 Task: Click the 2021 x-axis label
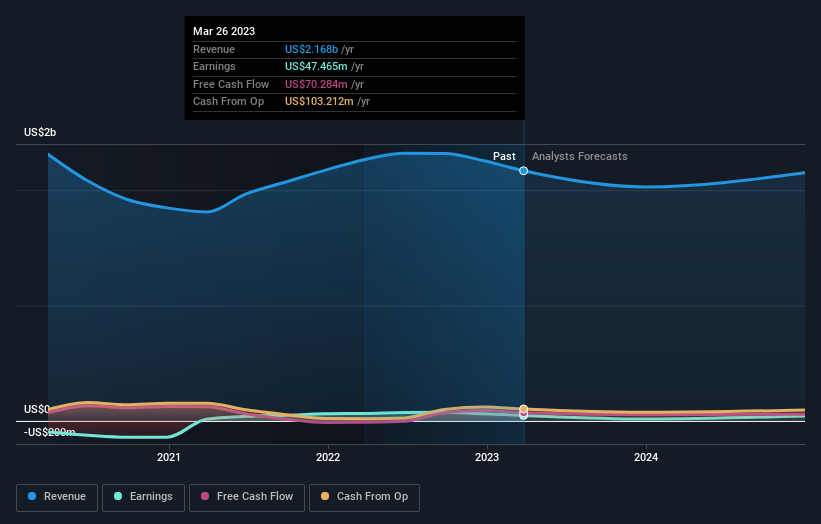click(169, 458)
